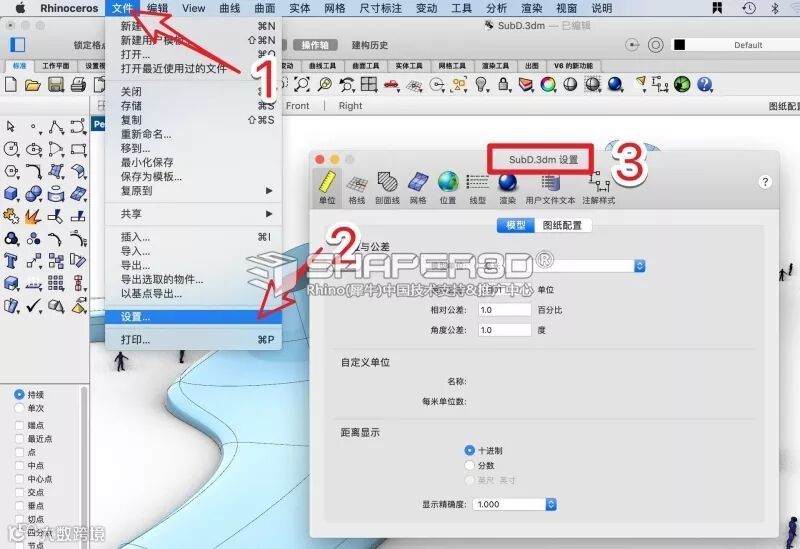Select the Text (T) tool in toolbox
The height and width of the screenshot is (549, 800).
click(x=11, y=261)
